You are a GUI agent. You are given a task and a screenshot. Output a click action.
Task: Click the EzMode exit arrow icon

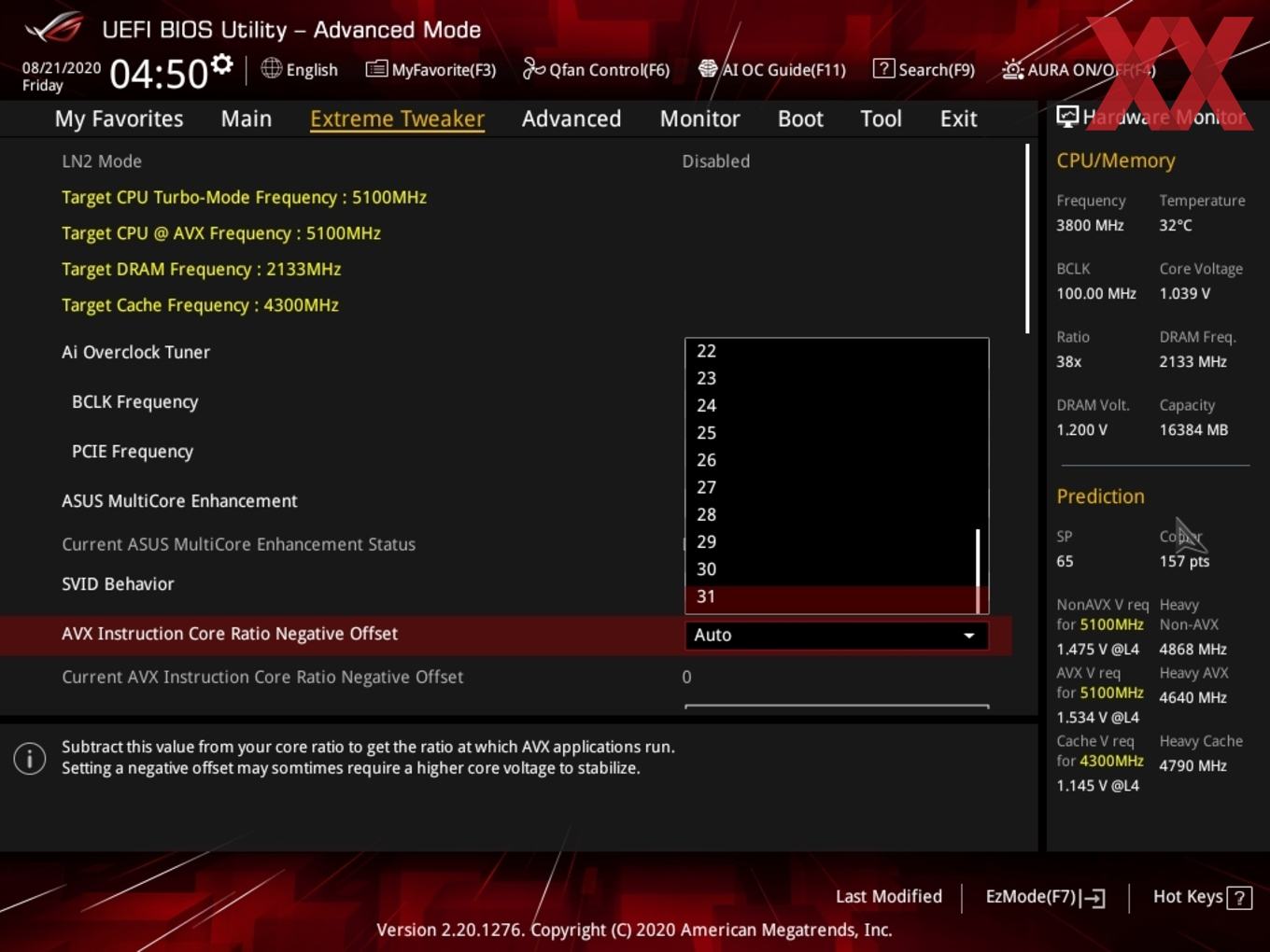coord(1093,898)
